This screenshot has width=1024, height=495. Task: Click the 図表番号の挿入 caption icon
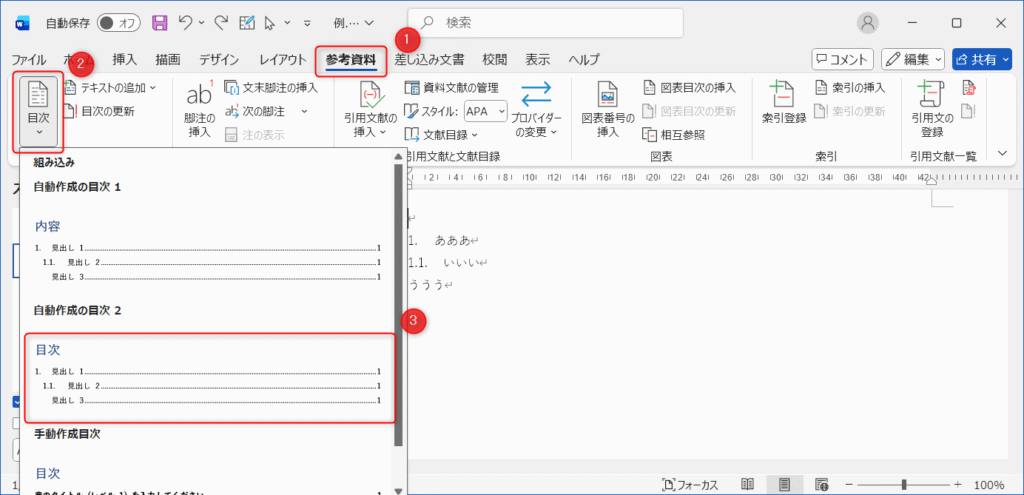(608, 96)
